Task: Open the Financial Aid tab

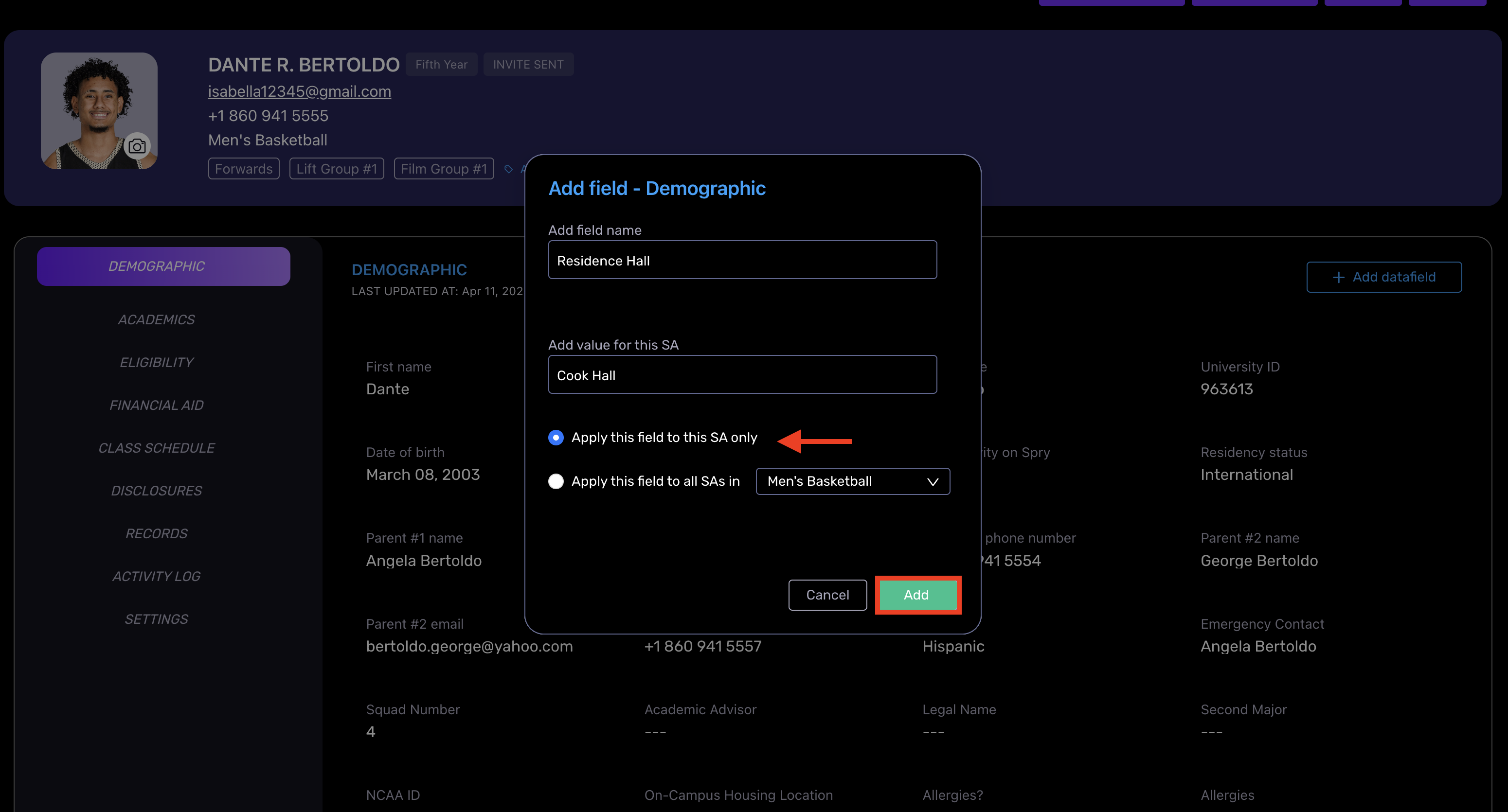Action: point(156,406)
